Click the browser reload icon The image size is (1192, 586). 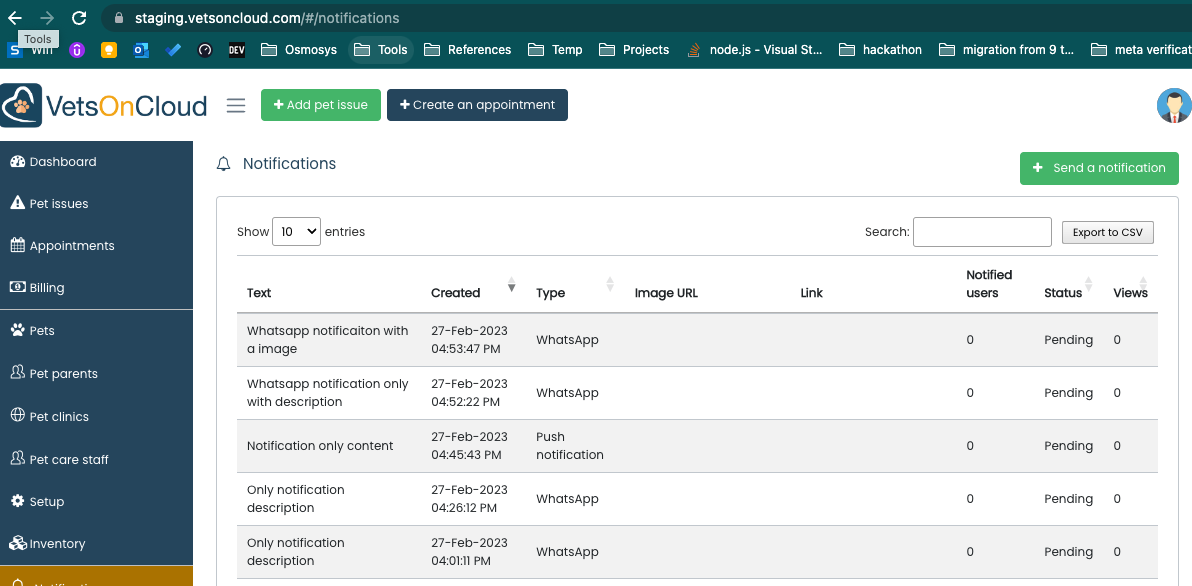(x=79, y=18)
